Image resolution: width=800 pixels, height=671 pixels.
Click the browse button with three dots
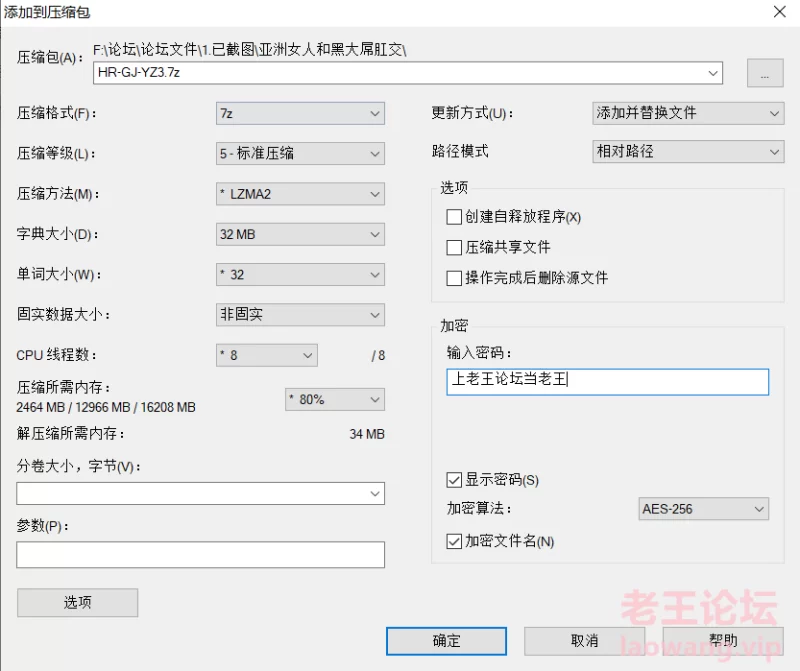765,73
